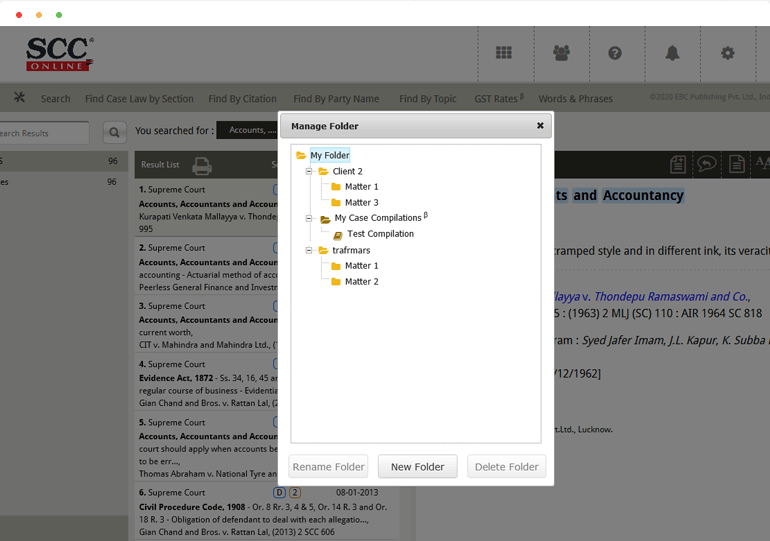Click the print icon beside Result List
Image resolution: width=770 pixels, height=541 pixels.
tap(202, 165)
